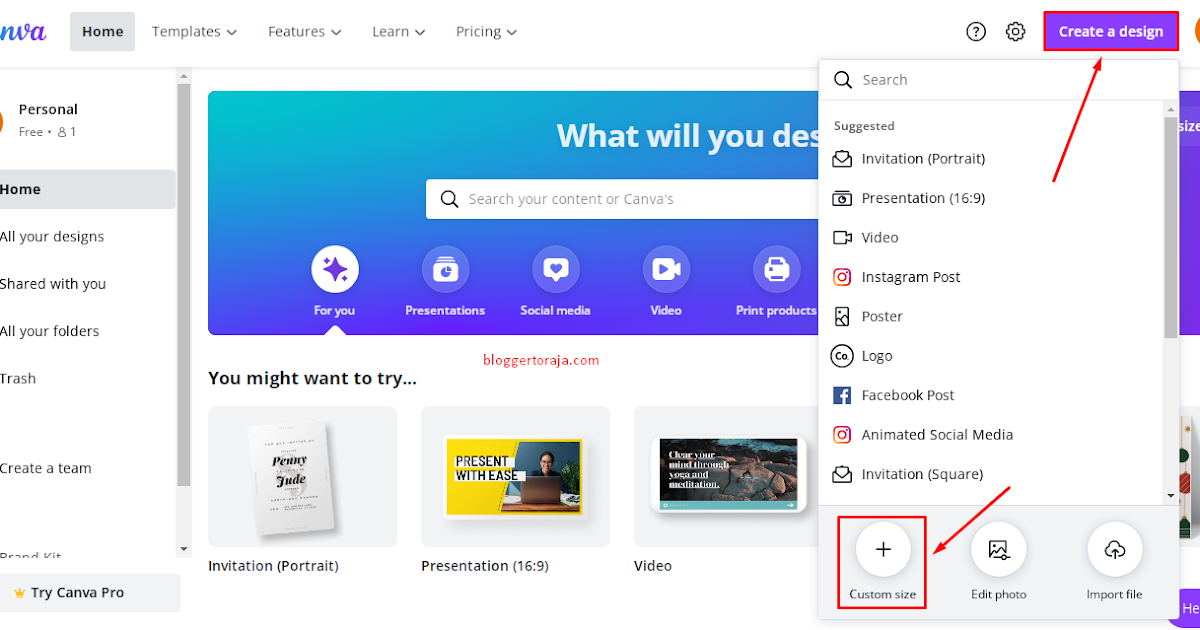This screenshot has width=1200, height=630.
Task: Select Home in the left sidebar
Action: click(x=88, y=189)
